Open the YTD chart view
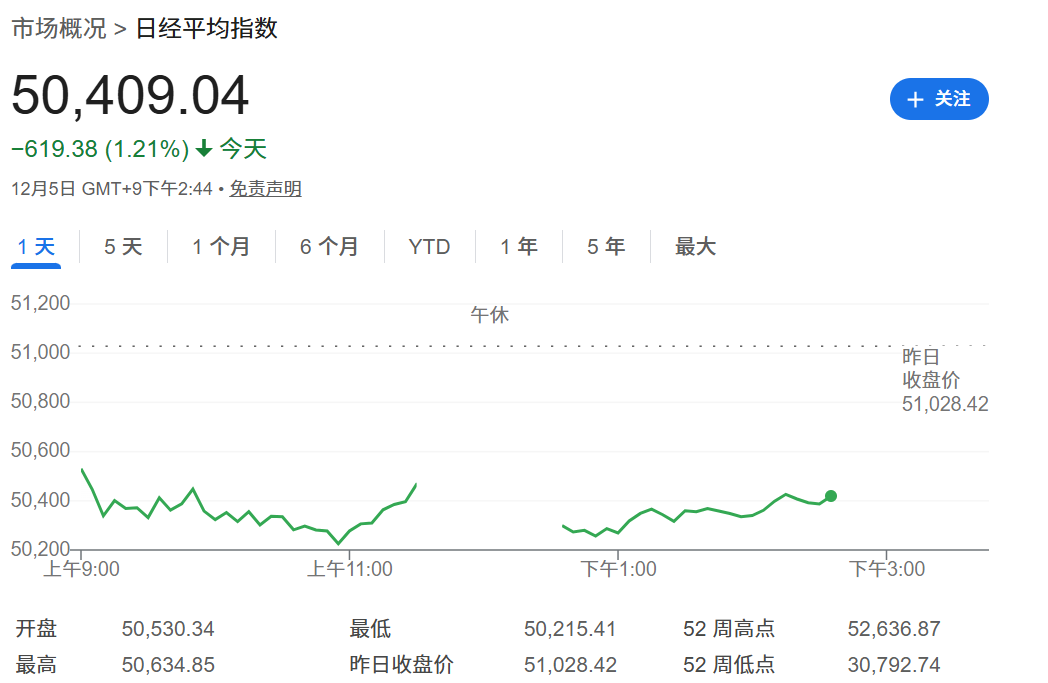Image resolution: width=1048 pixels, height=683 pixels. [430, 246]
